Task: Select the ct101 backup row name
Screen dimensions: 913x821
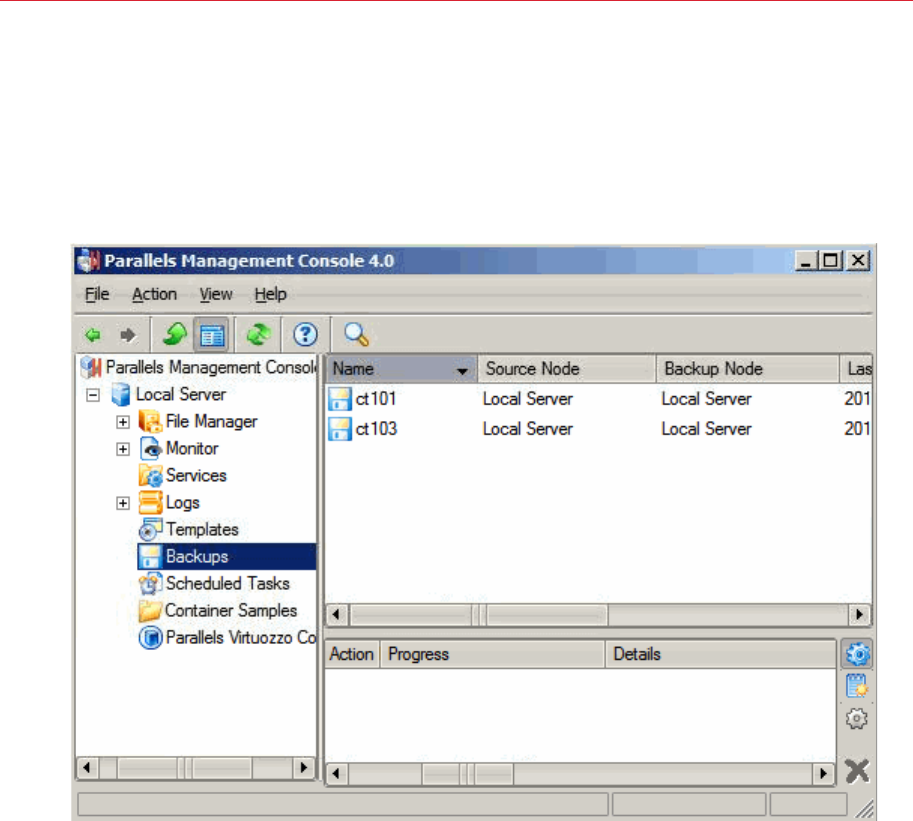Action: point(376,399)
